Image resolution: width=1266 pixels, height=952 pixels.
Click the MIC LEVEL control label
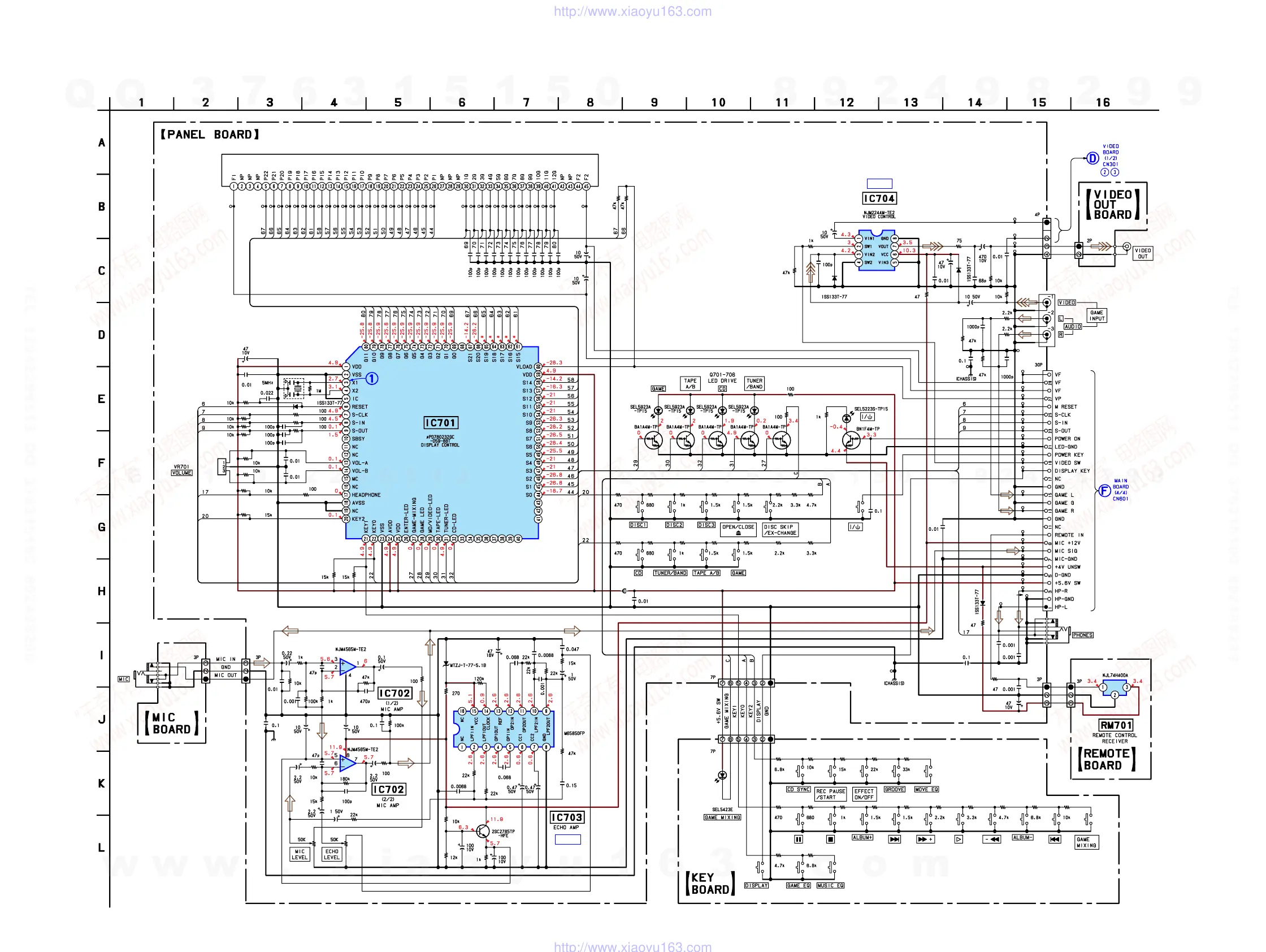300,854
